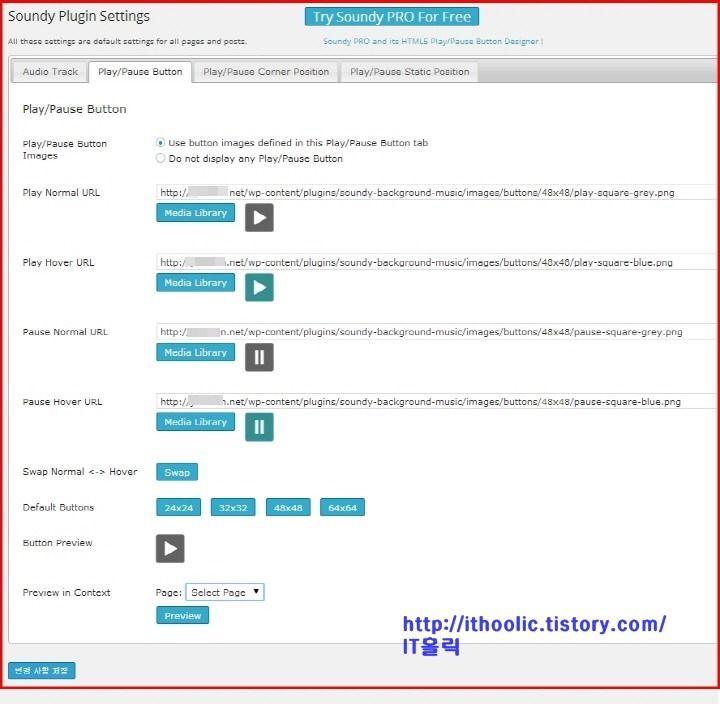Click the 'Swap Normal <-> Hover' label

click(x=80, y=472)
